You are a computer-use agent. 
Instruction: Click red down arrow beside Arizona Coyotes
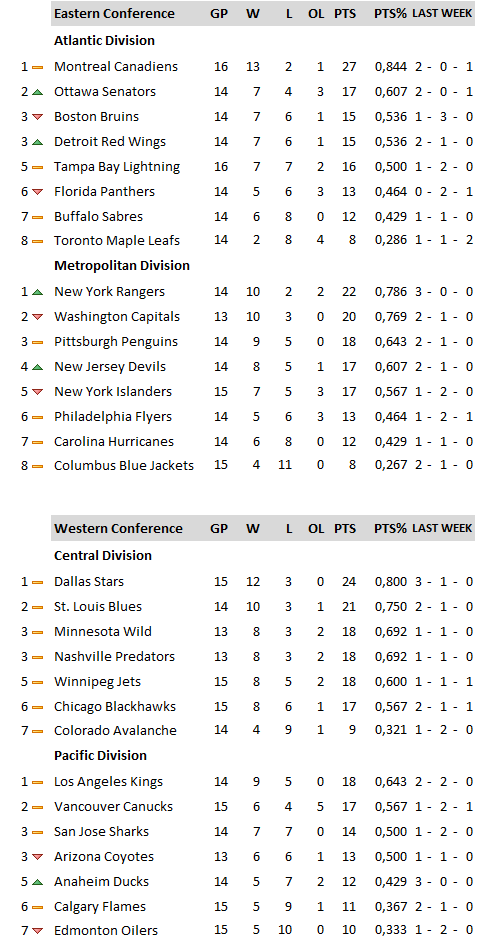click(x=37, y=857)
